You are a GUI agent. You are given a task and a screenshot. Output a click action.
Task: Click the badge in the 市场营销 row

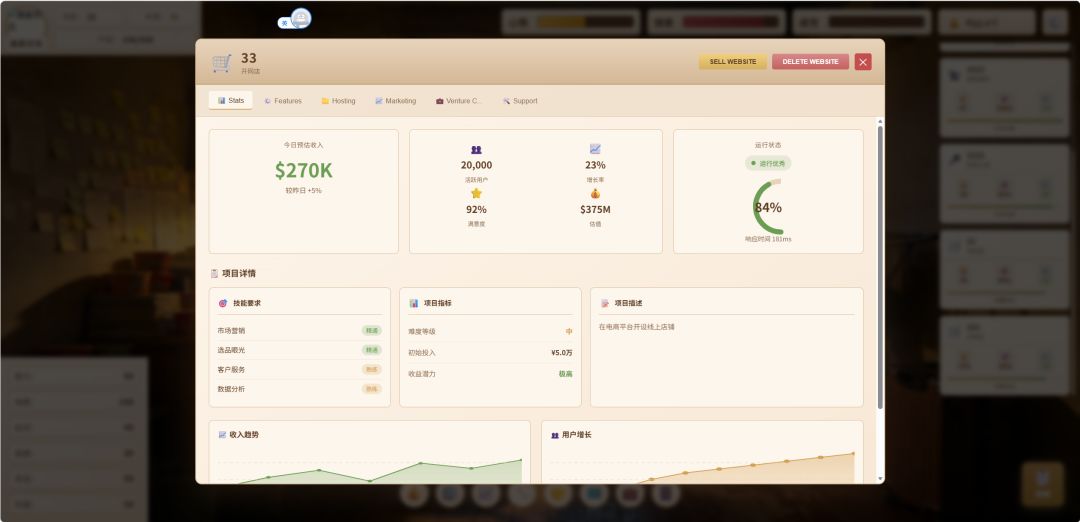(x=372, y=331)
